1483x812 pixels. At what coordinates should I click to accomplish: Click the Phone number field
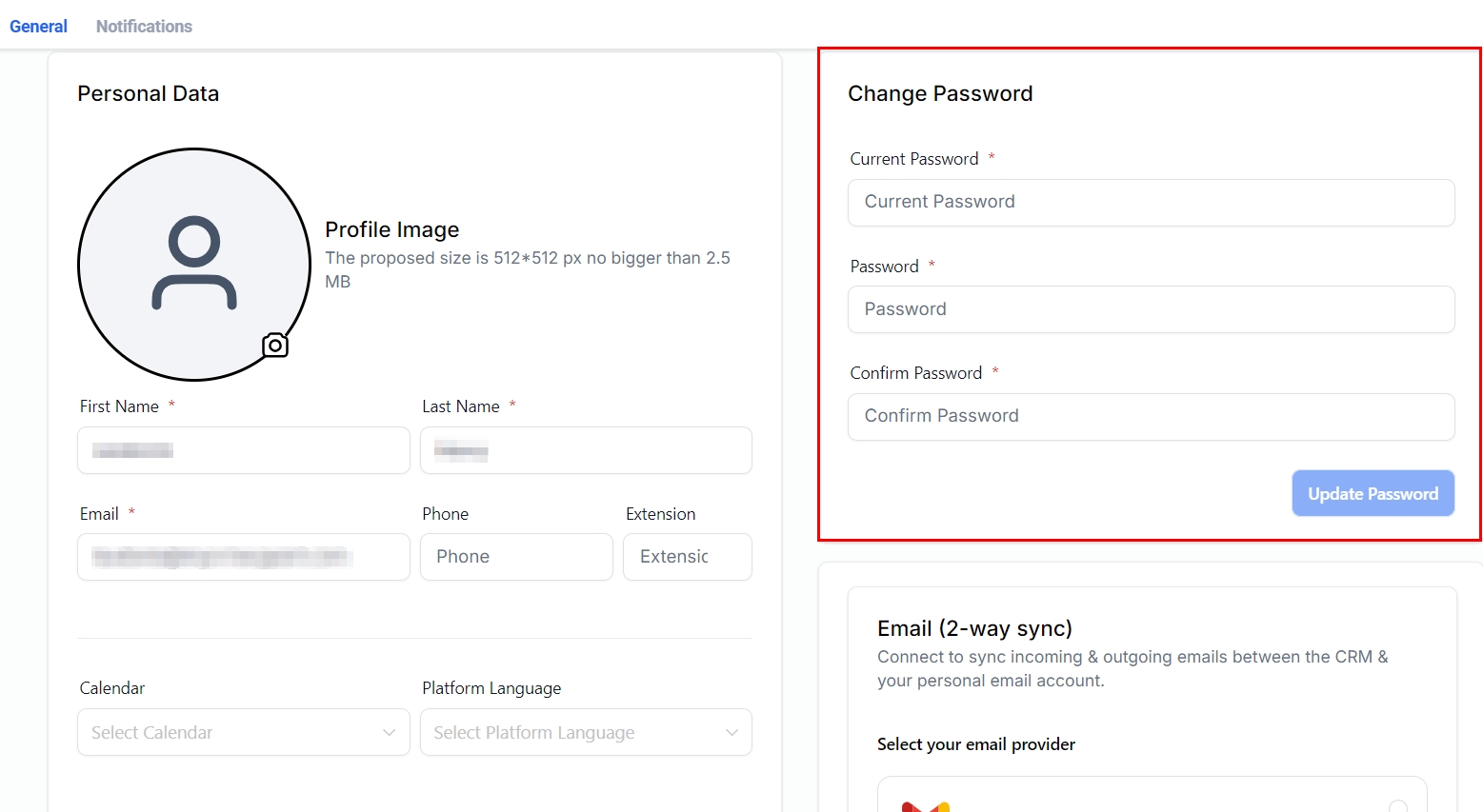click(516, 557)
